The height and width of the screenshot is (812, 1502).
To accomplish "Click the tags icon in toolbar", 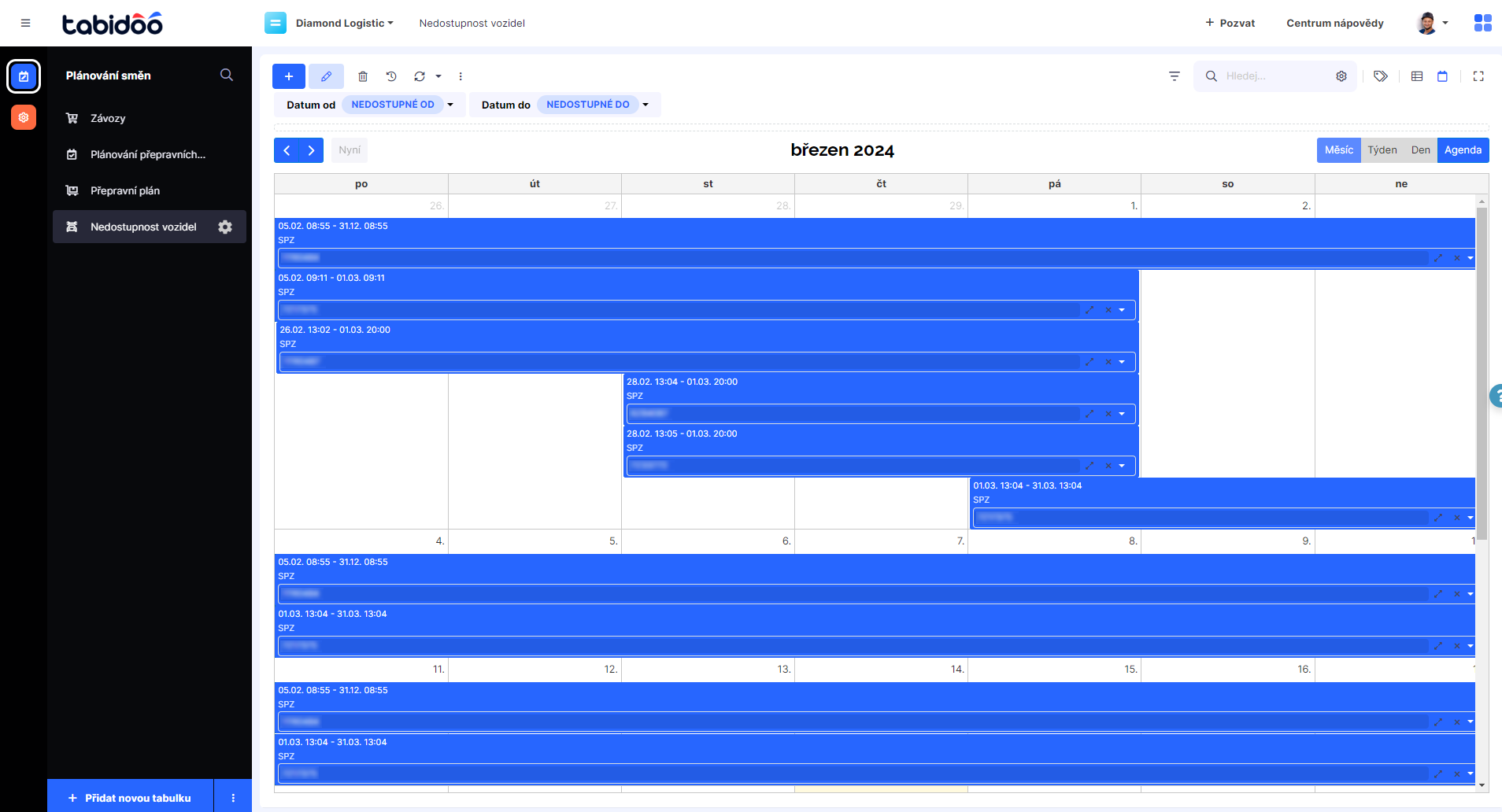I will 1381,76.
